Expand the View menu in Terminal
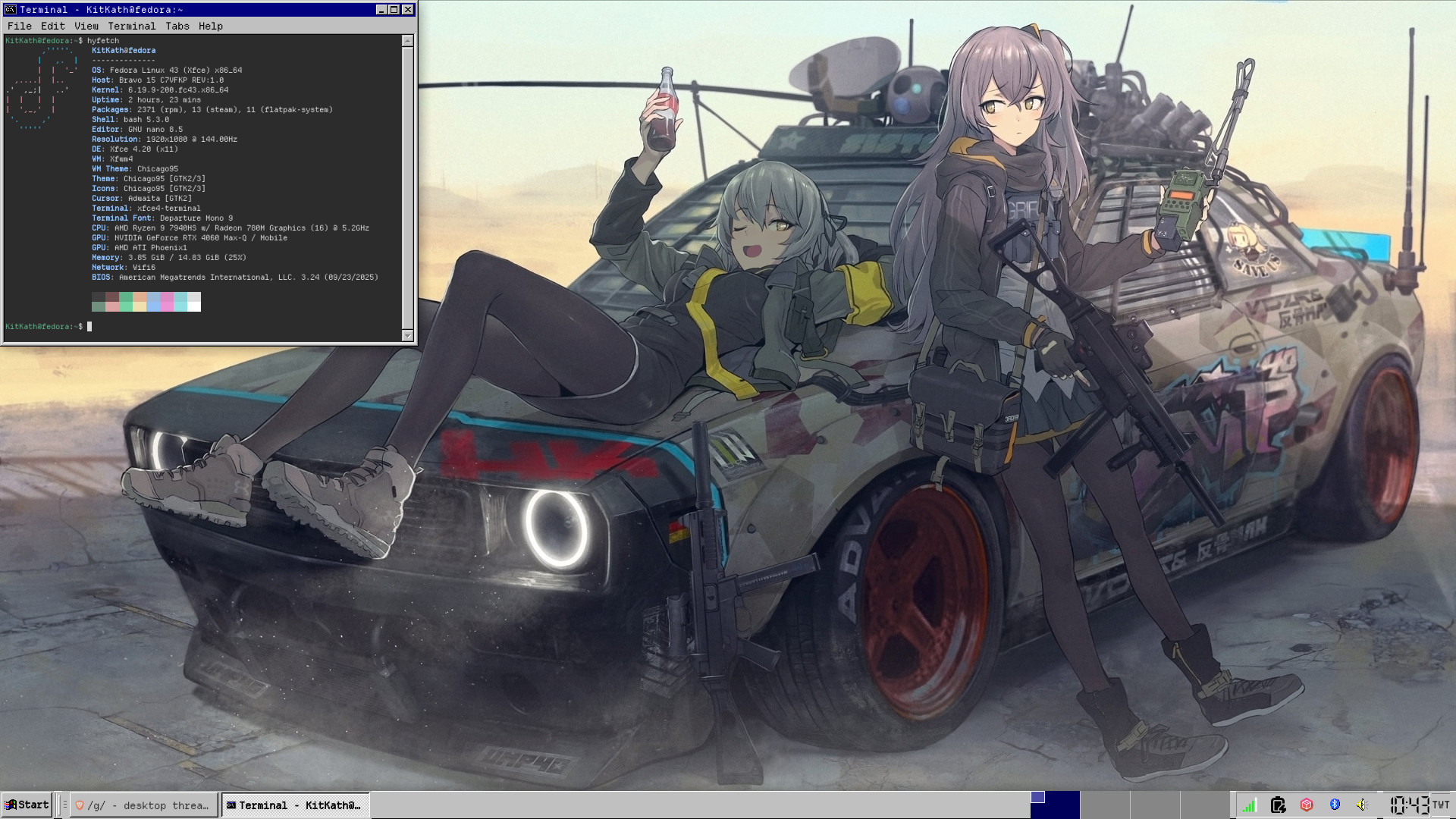The width and height of the screenshot is (1456, 819). click(86, 26)
